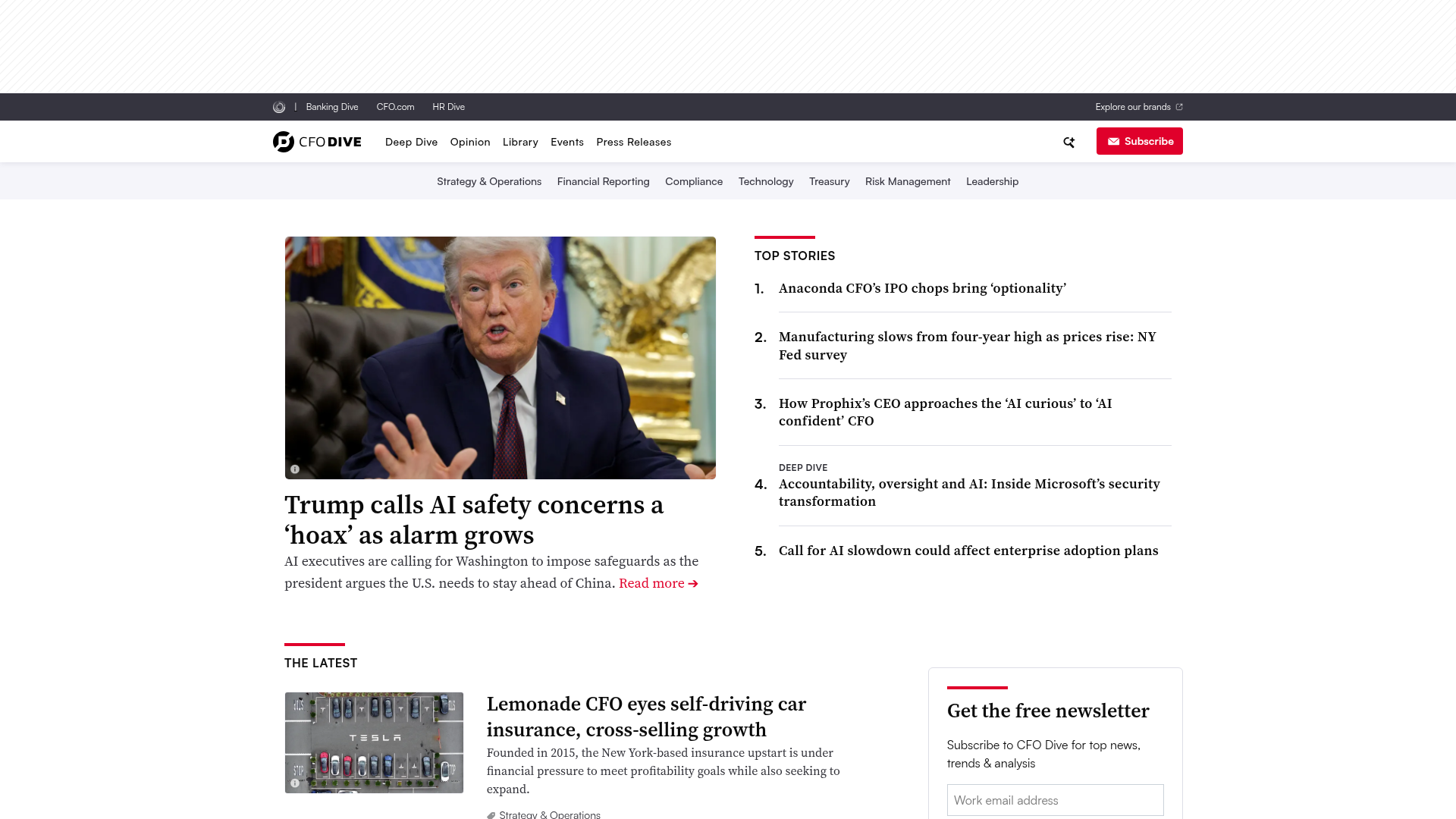Open the Opinion section
This screenshot has height=819, width=1456.
click(x=470, y=142)
